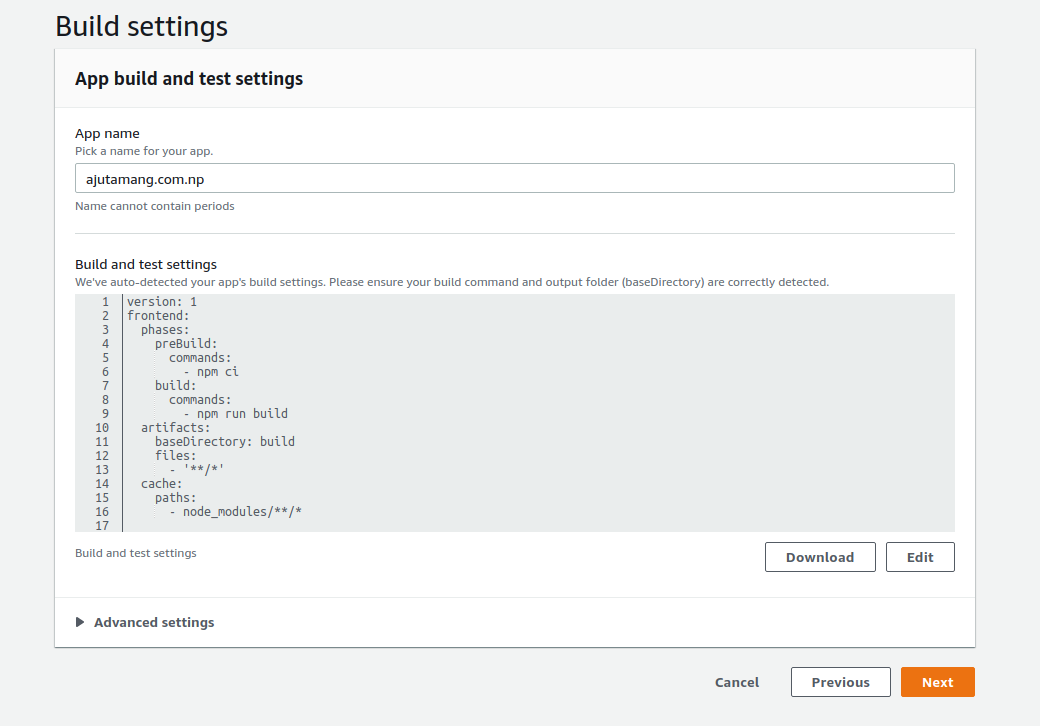The width and height of the screenshot is (1040, 726).
Task: Click the Advanced settings label
Action: click(x=154, y=622)
